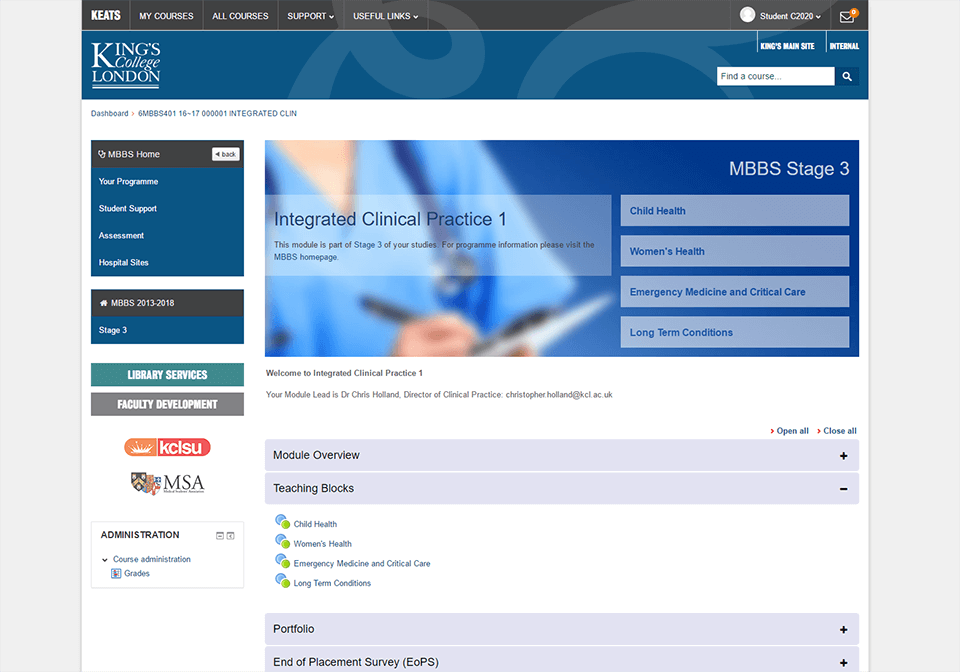Viewport: 960px width, 672px height.
Task: Open Women's Health link under Teaching Blocks
Action: (x=323, y=544)
